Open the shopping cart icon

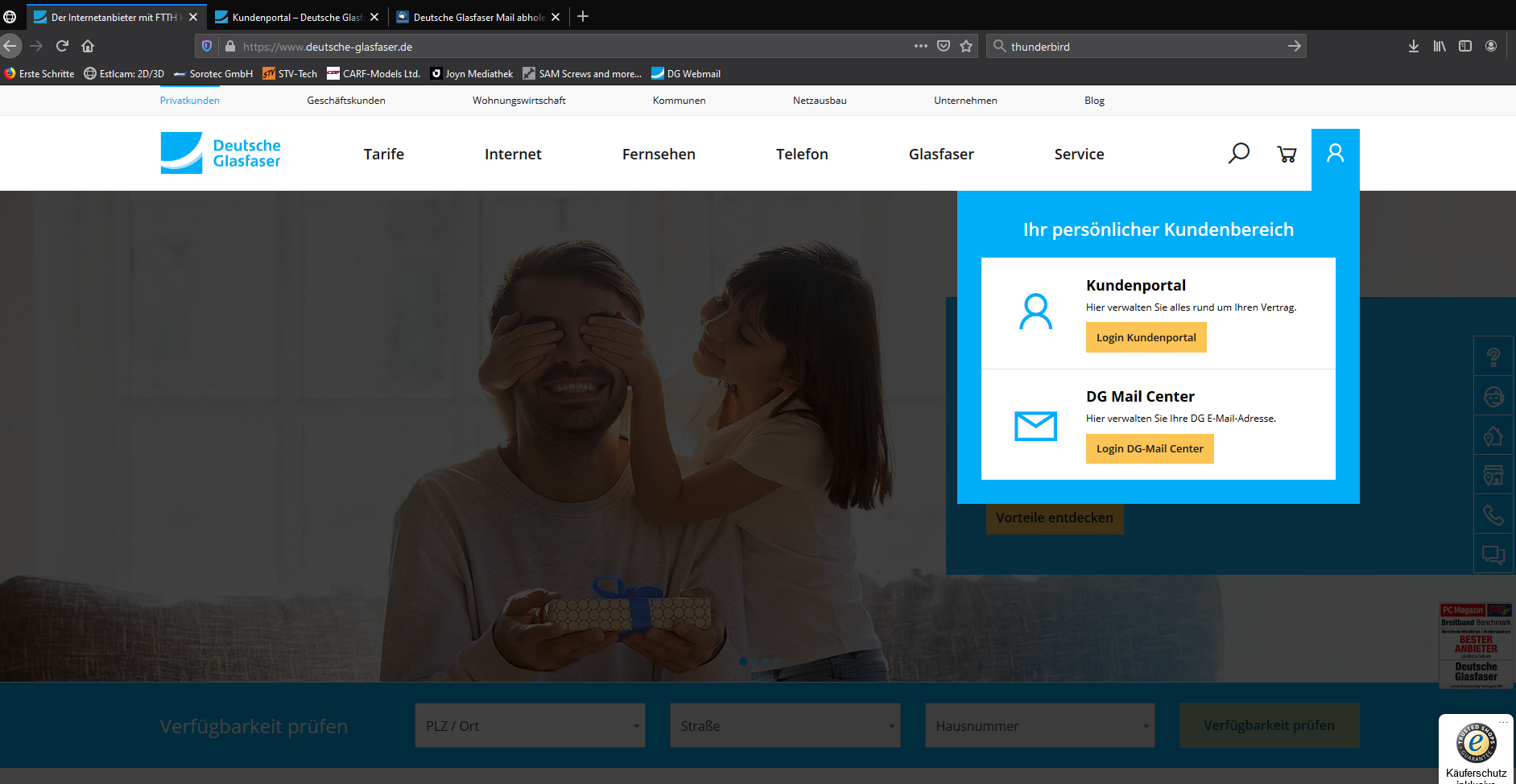tap(1287, 154)
